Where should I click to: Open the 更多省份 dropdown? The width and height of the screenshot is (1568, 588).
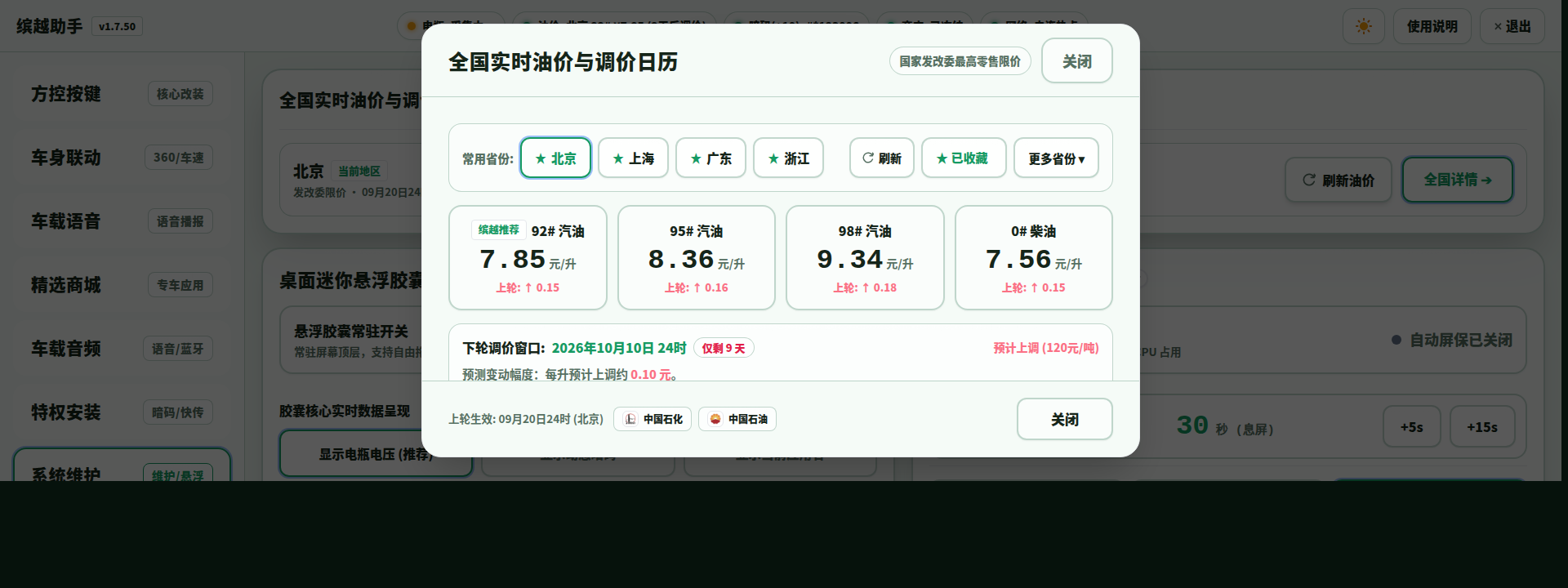[x=1056, y=158]
